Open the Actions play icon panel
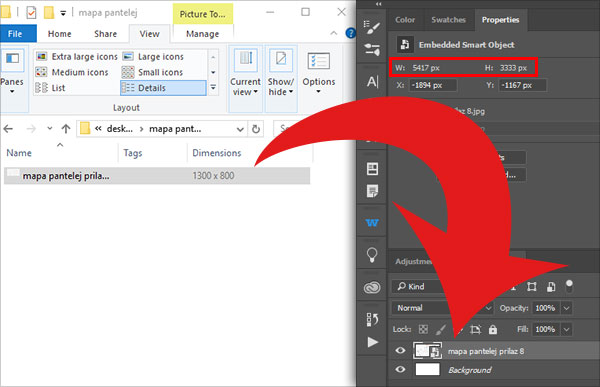600x387 pixels. pos(372,342)
